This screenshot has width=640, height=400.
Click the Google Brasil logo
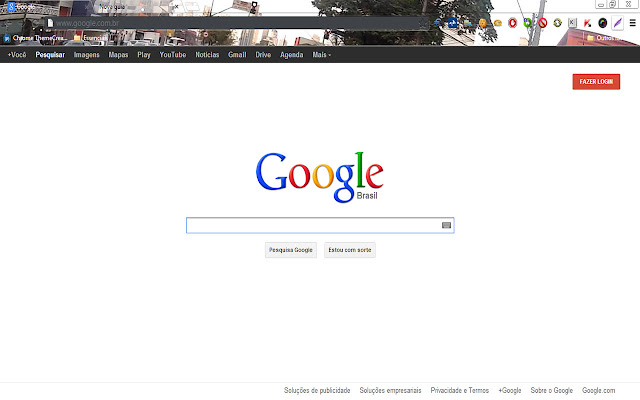click(320, 177)
